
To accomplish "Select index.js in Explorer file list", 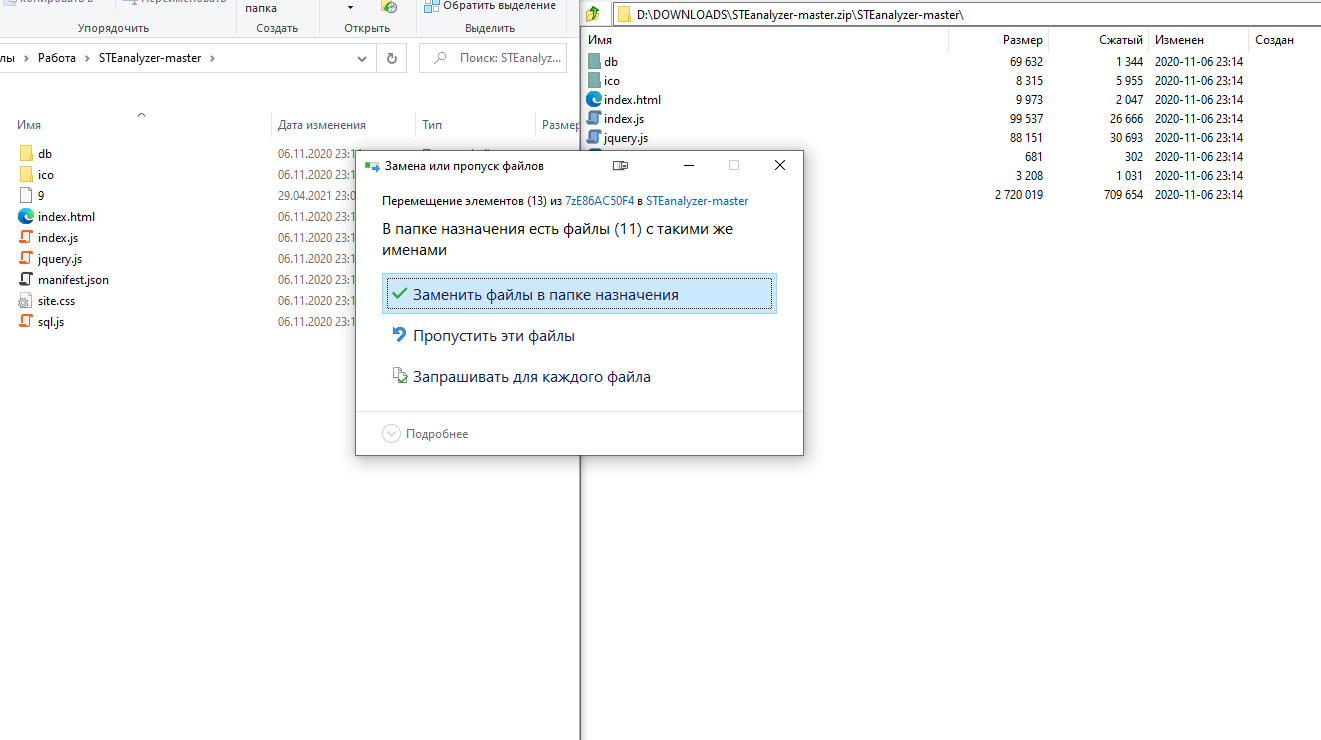I will pos(58,238).
